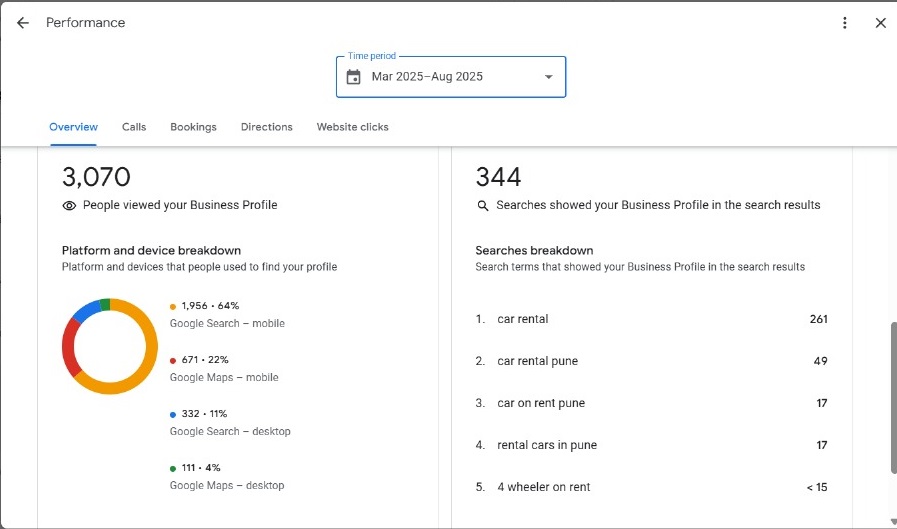Switch to the Calls tab
This screenshot has height=529, width=897.
(134, 127)
